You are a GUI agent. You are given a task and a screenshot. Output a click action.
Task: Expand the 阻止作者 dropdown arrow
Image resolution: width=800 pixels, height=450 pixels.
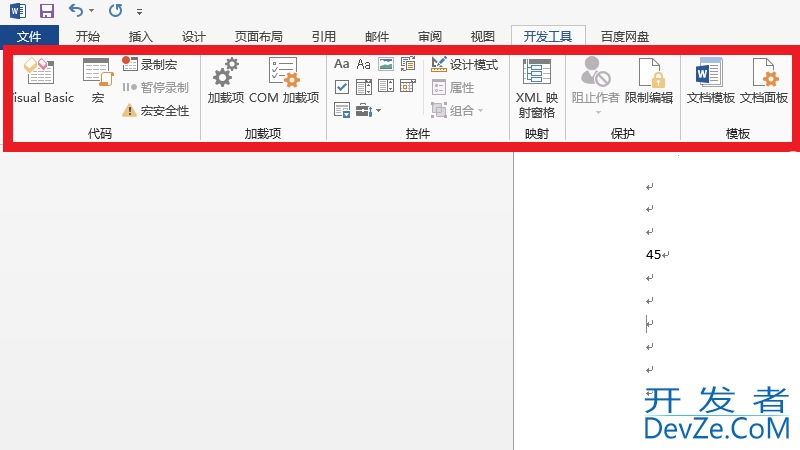598,112
